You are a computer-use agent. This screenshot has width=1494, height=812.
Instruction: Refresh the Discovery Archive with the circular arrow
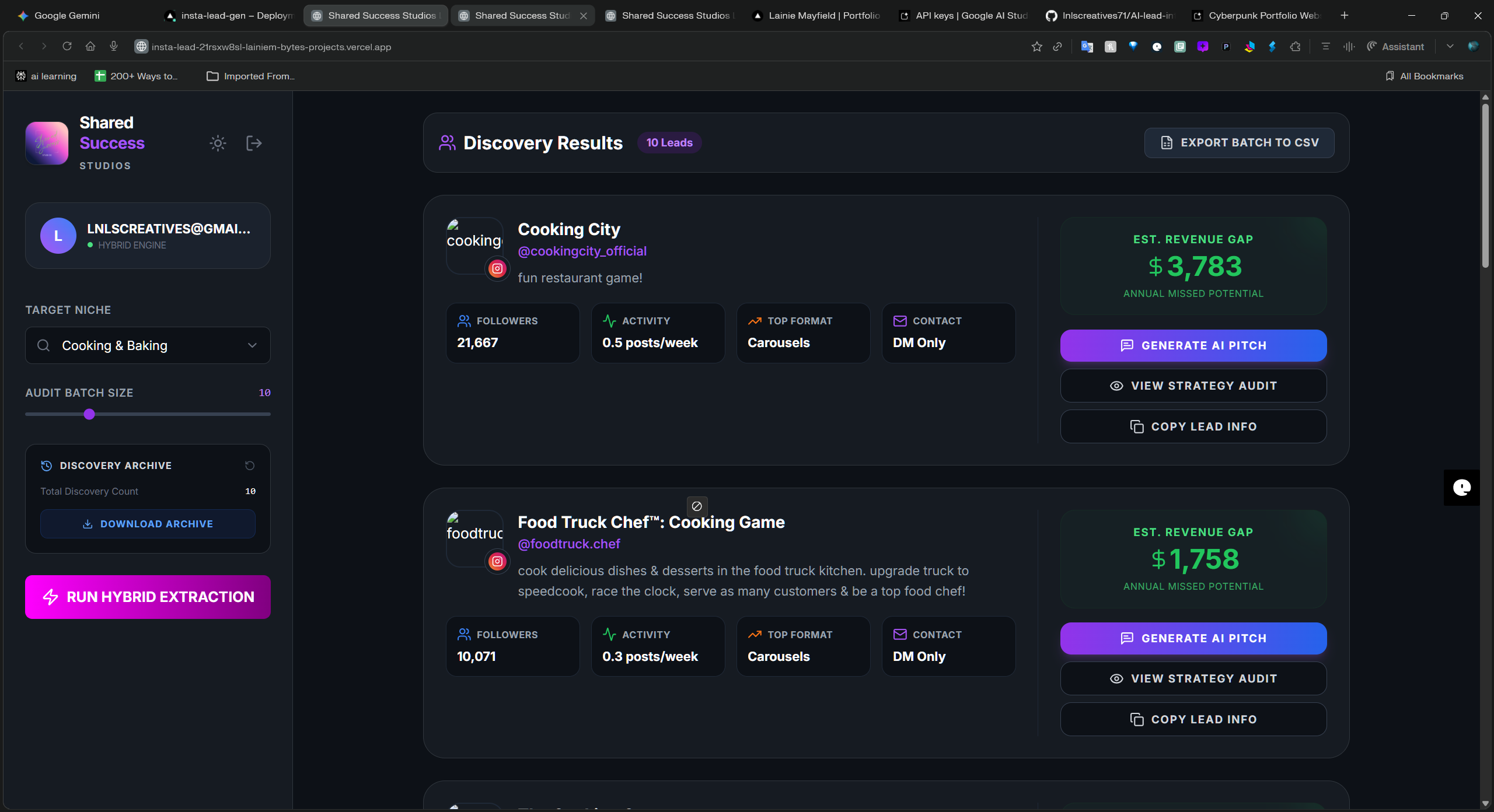[250, 466]
